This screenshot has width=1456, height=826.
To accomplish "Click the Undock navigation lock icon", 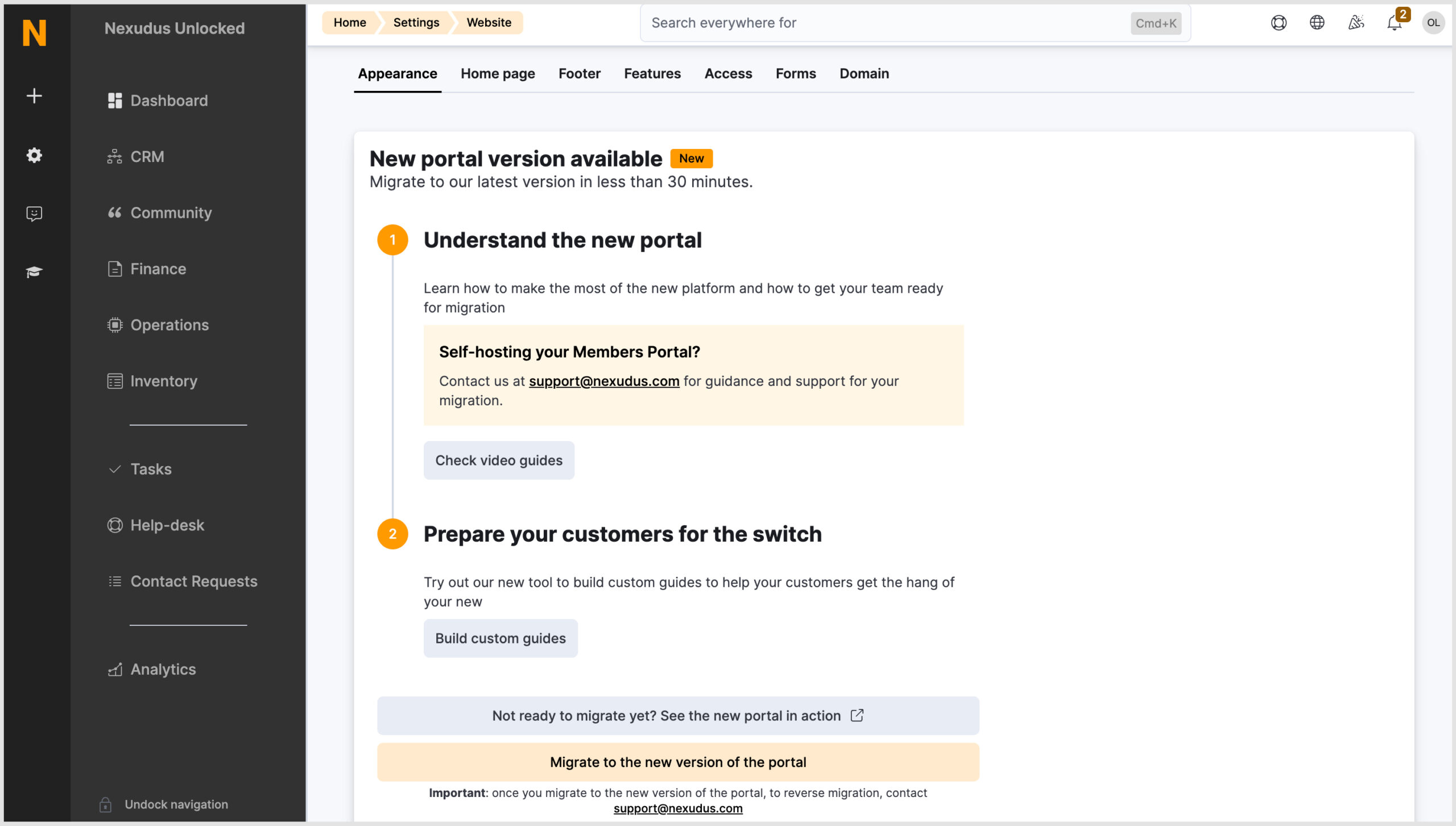I will coord(105,804).
